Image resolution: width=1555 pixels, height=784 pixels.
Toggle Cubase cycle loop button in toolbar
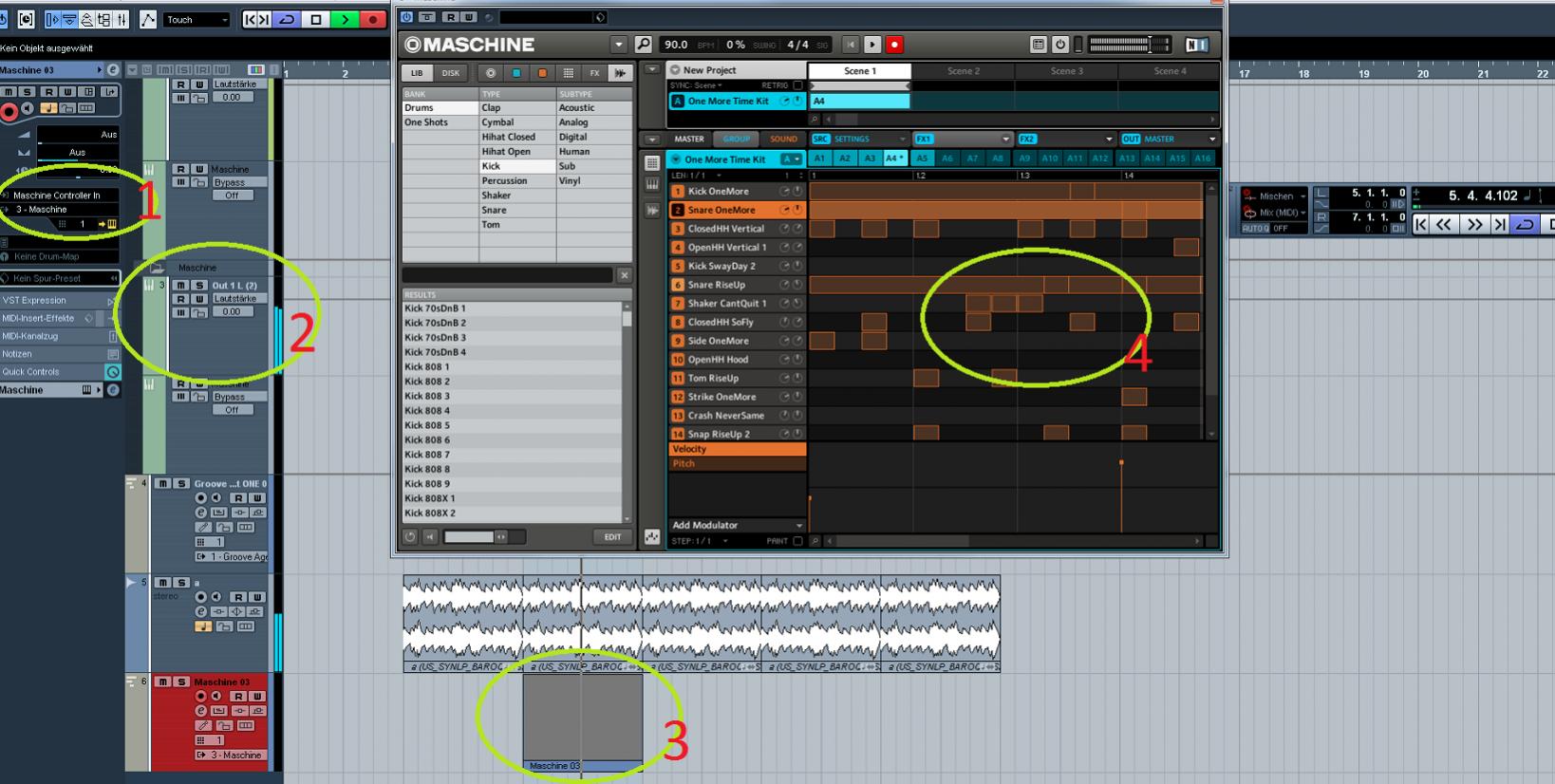click(288, 19)
